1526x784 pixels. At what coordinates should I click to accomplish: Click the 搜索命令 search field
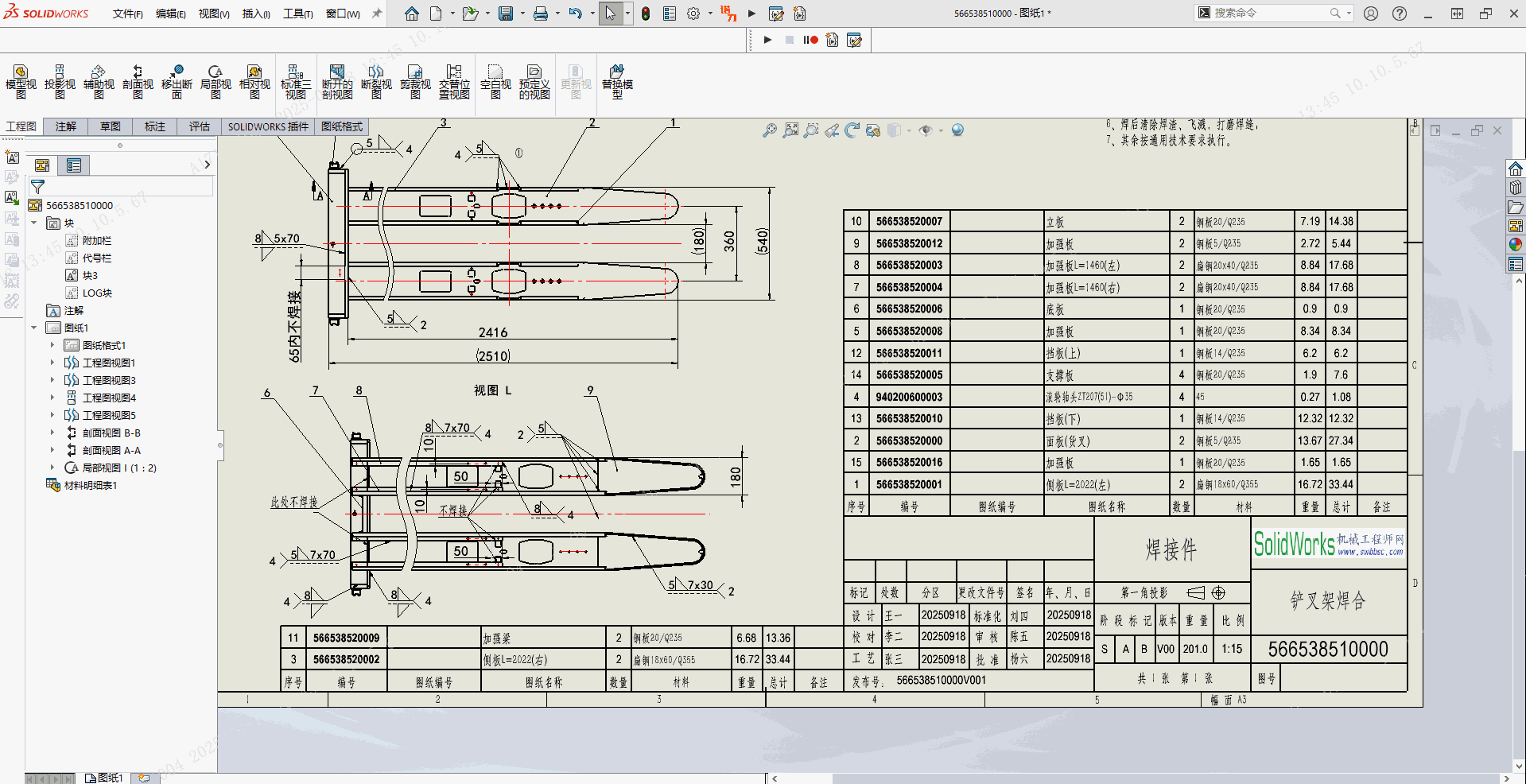point(1270,14)
